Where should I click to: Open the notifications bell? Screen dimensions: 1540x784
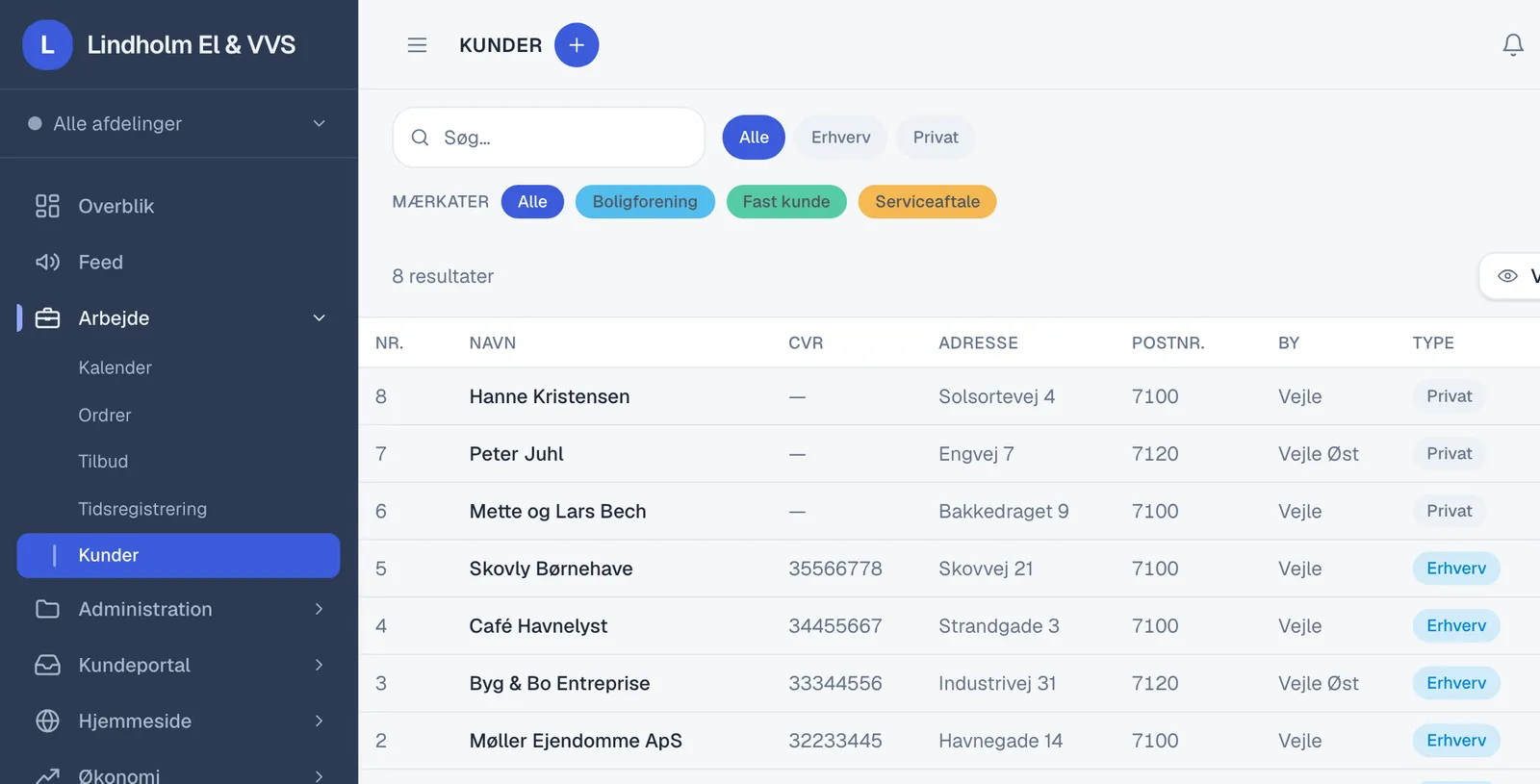point(1513,45)
